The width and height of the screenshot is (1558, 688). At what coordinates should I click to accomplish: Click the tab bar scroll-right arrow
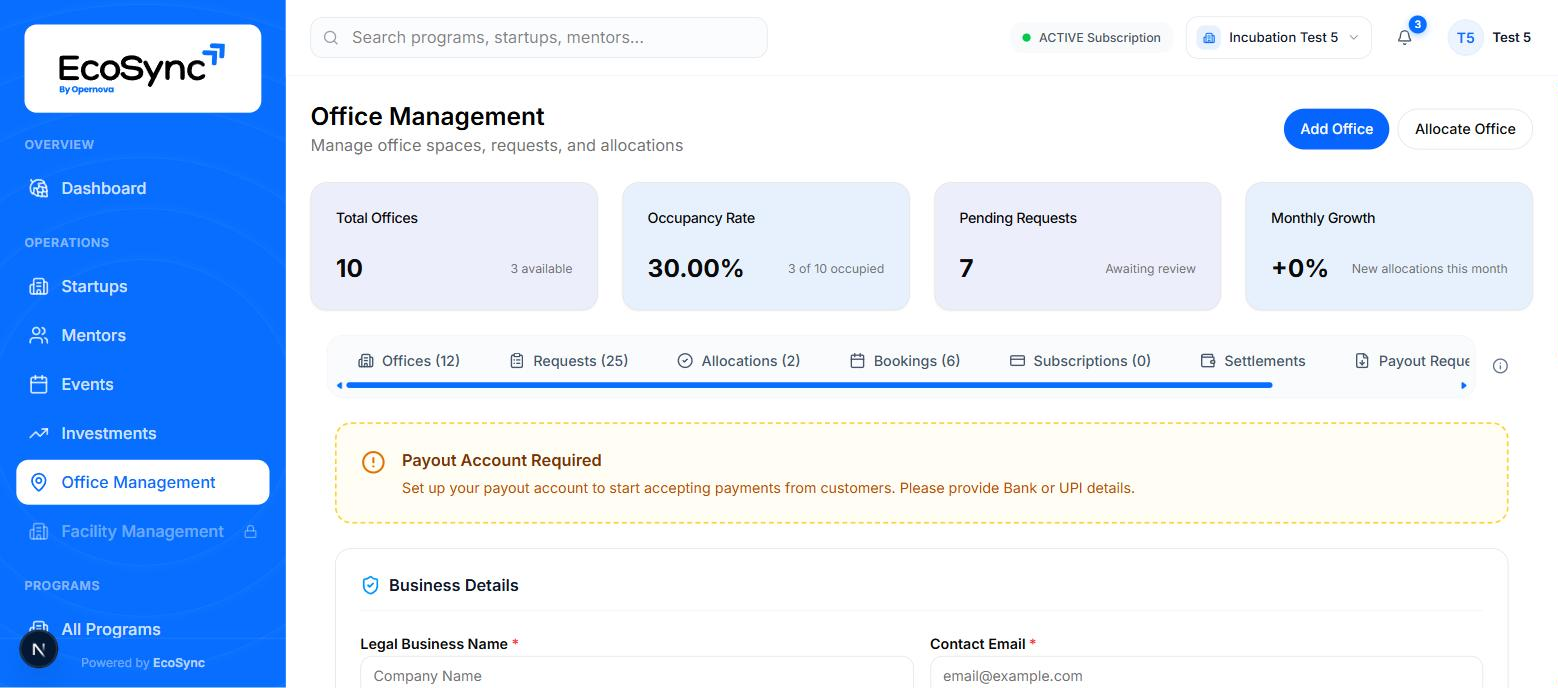coord(1464,385)
